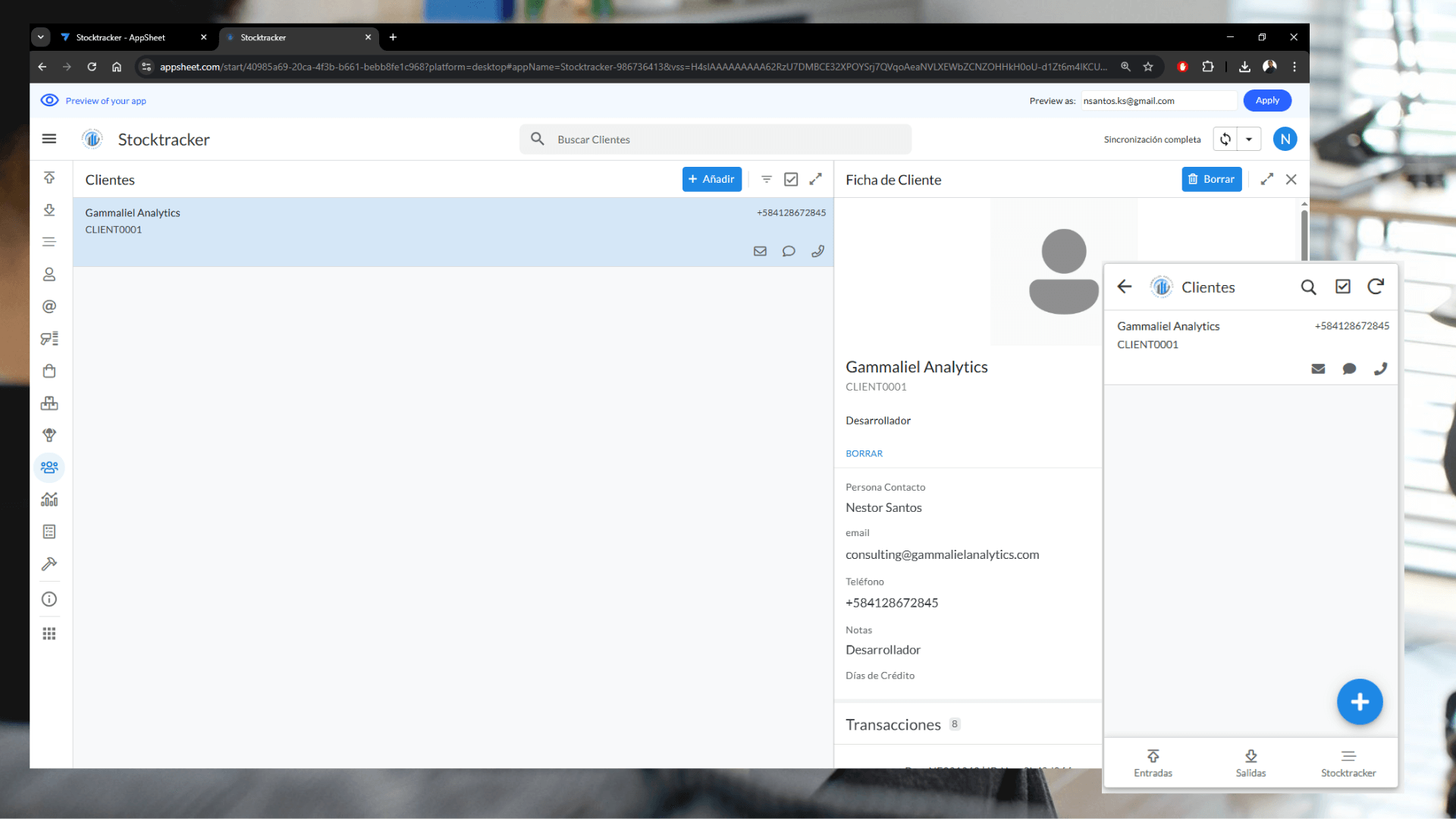The width and height of the screenshot is (1456, 819).
Task: Open the app grid icon in sidebar
Action: coord(49,634)
